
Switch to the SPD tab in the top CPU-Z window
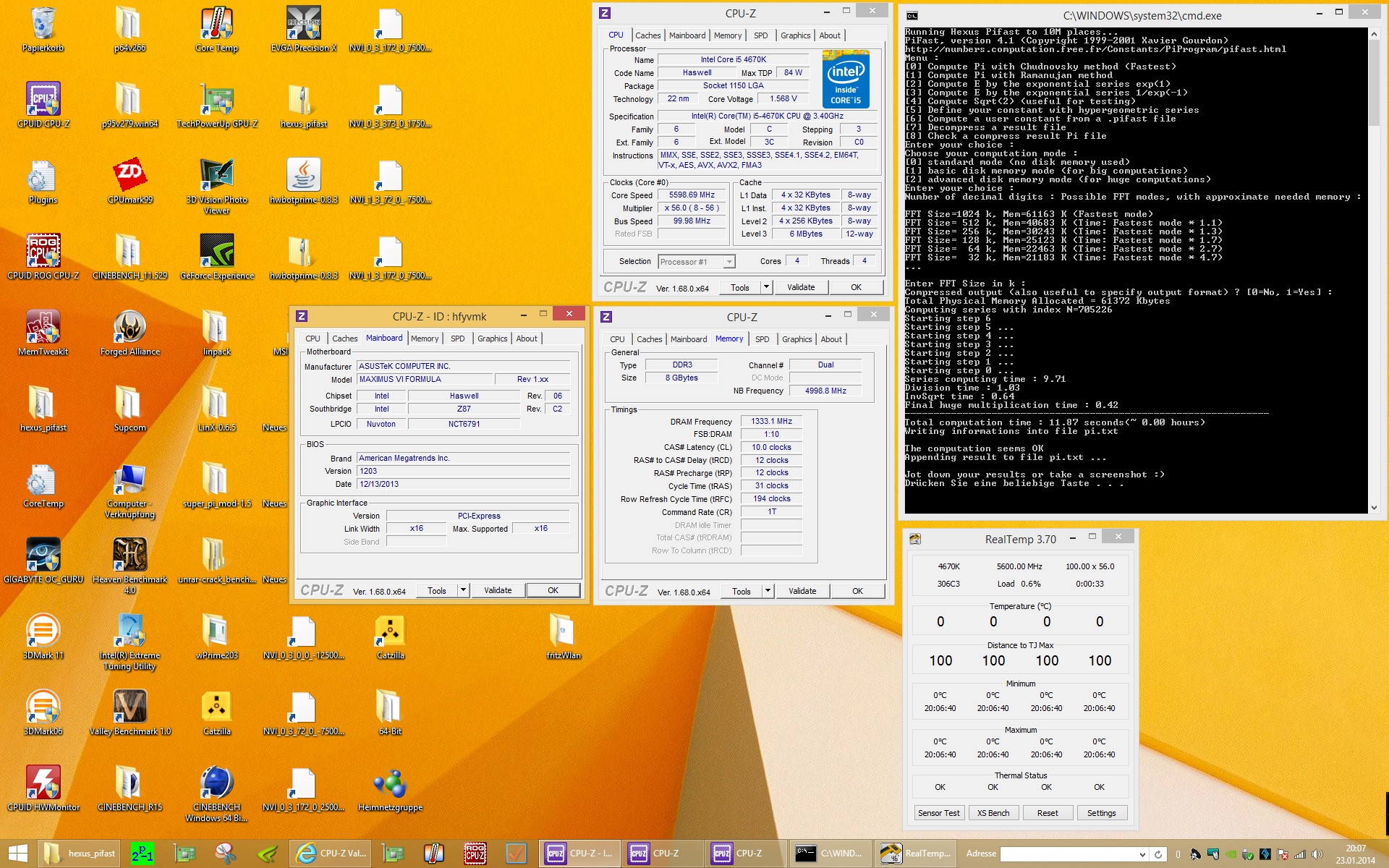[761, 35]
